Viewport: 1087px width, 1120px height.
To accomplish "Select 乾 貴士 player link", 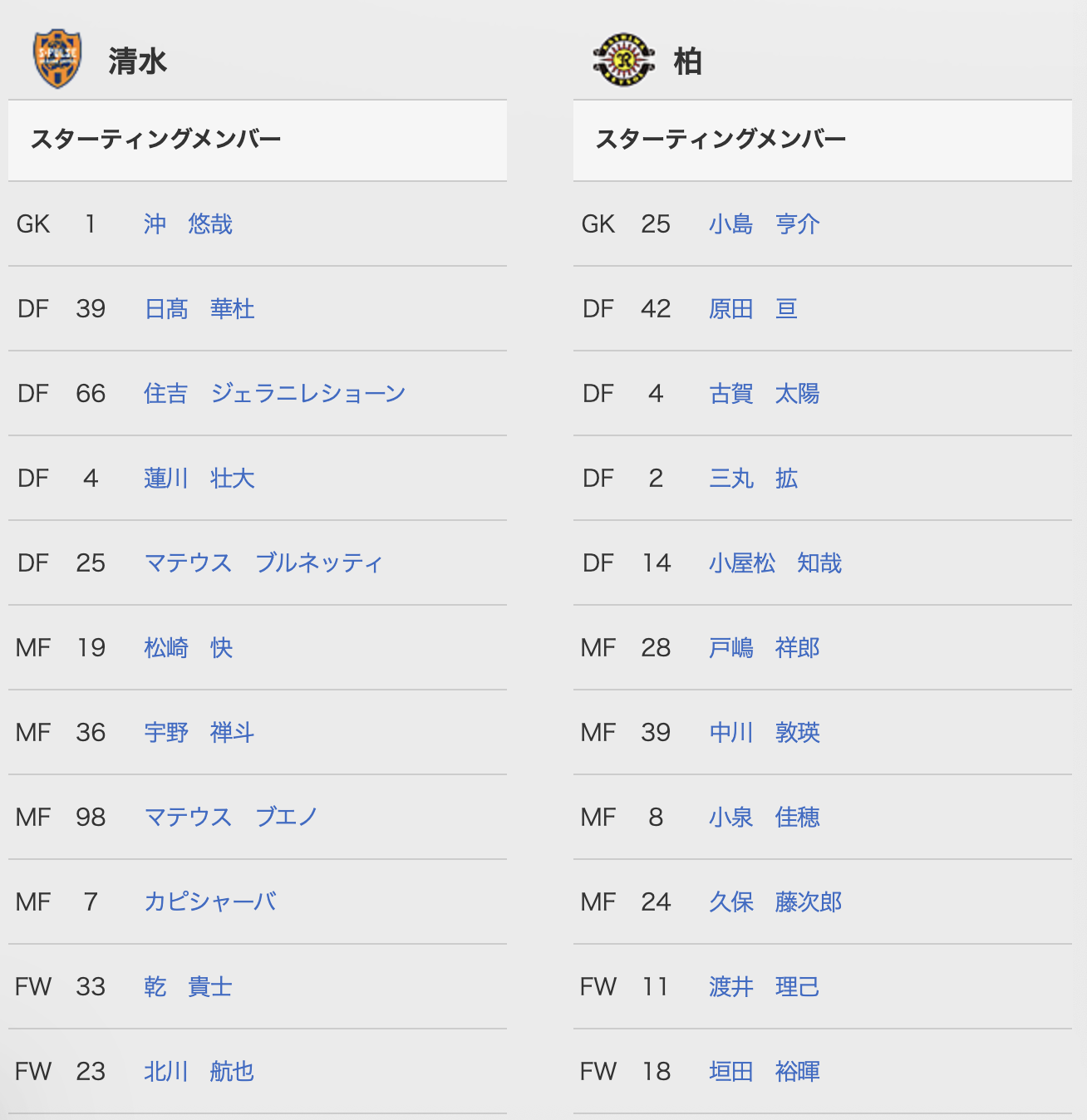I will point(188,987).
